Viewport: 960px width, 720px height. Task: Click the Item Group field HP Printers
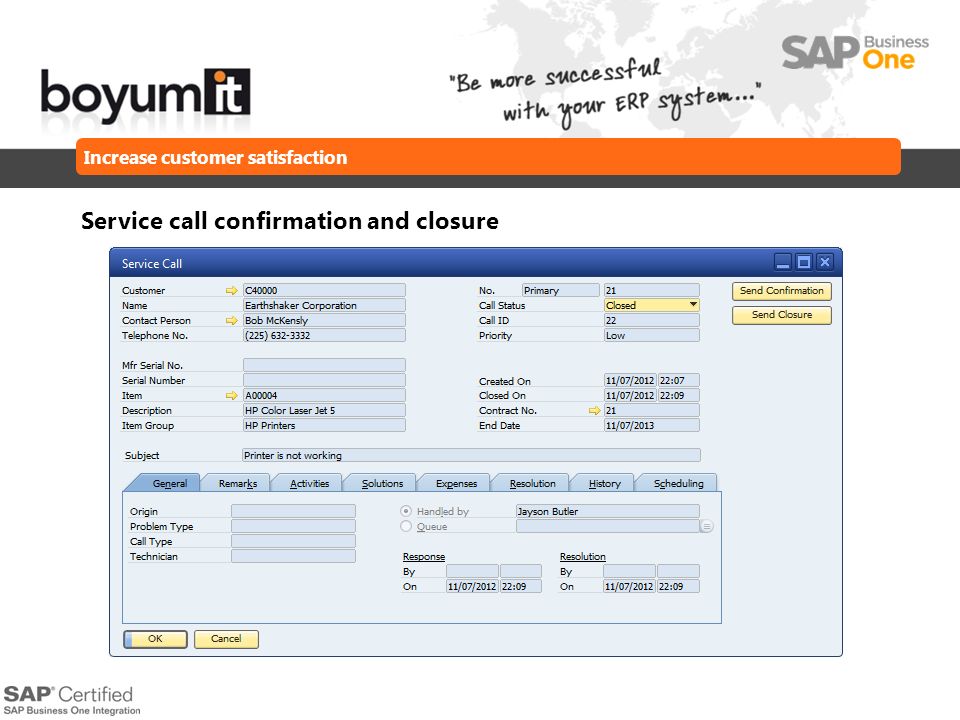pos(324,425)
